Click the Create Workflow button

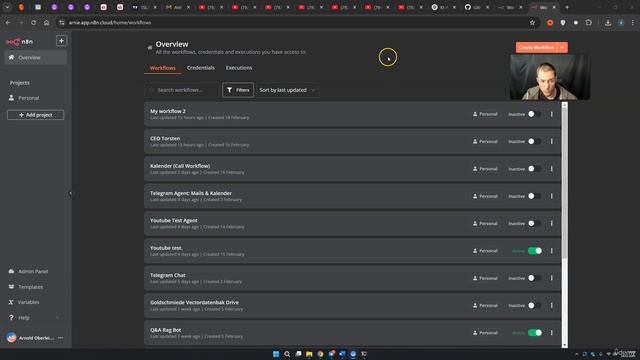pos(536,47)
